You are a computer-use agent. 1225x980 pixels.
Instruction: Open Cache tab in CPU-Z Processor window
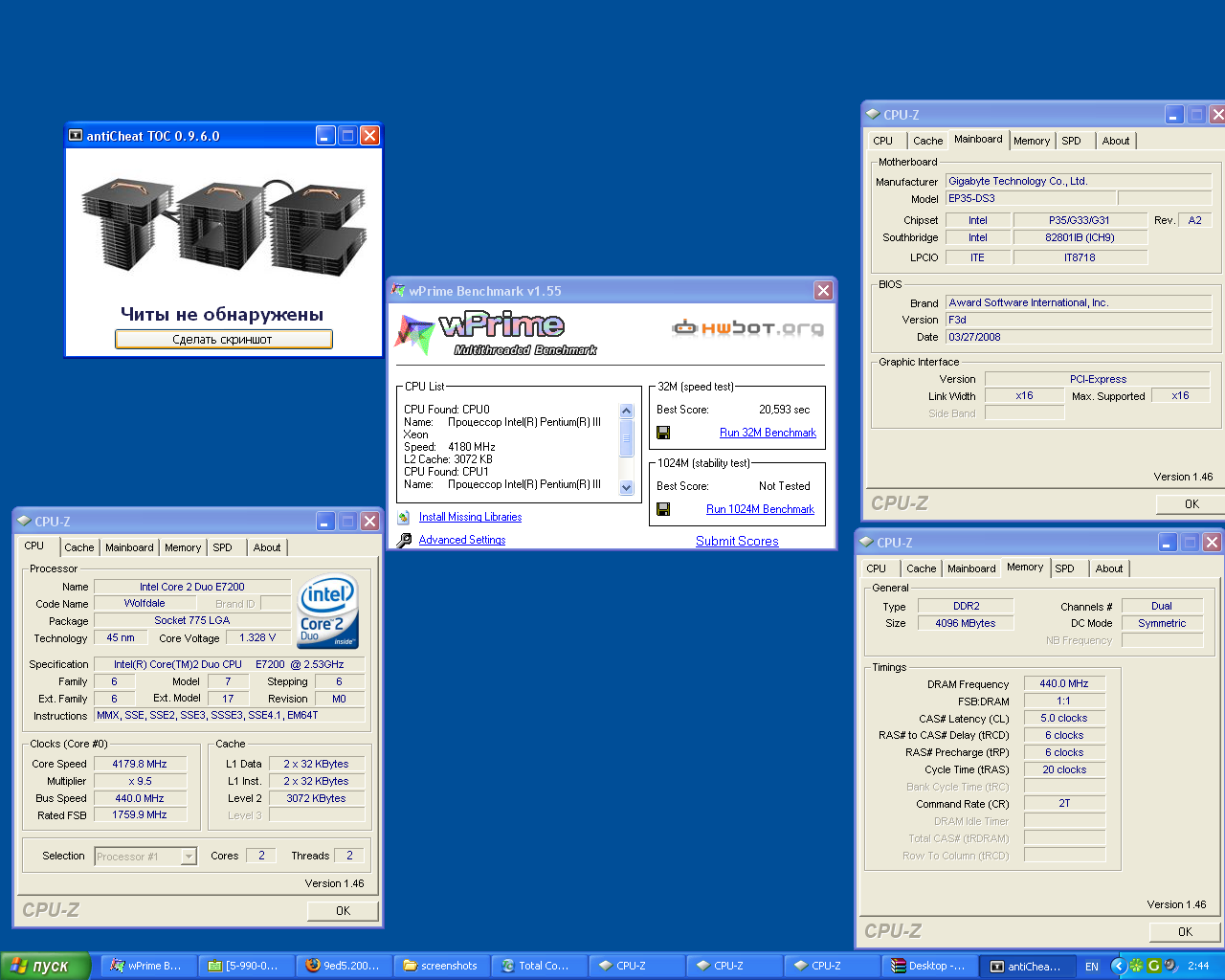pyautogui.click(x=78, y=547)
